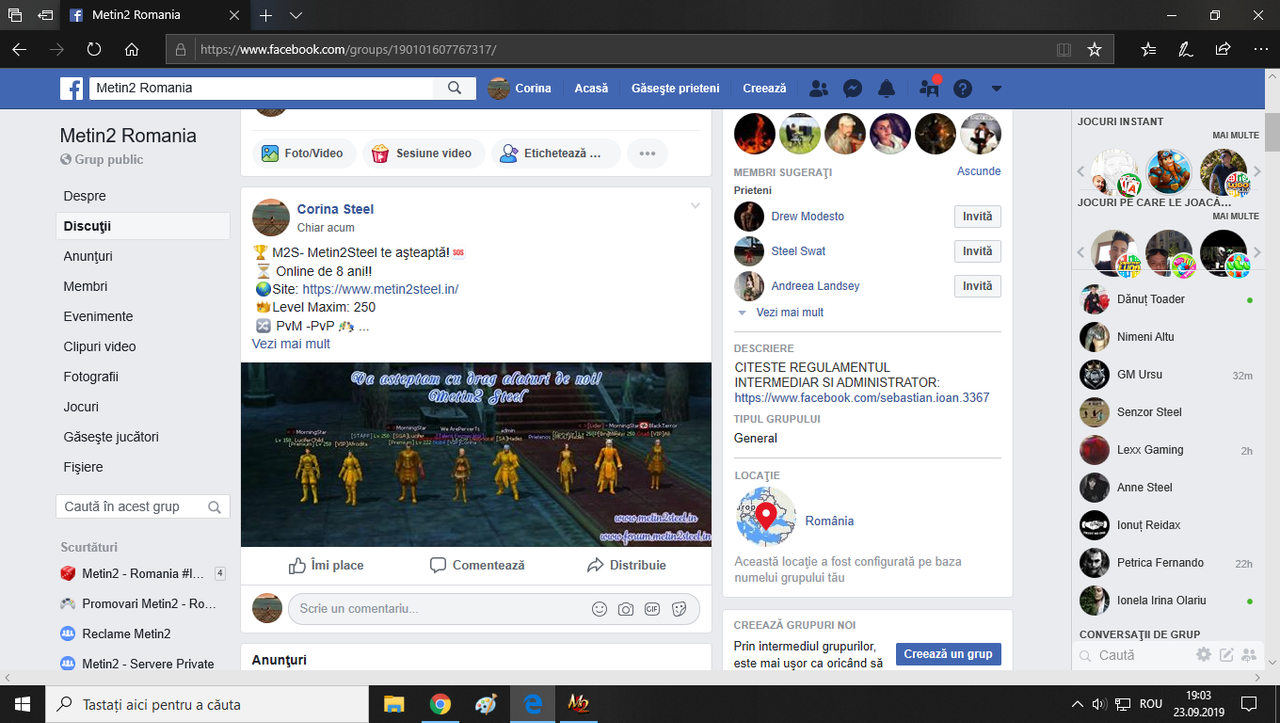Invite Steel Swat to group
This screenshot has width=1280, height=723.
tap(977, 252)
